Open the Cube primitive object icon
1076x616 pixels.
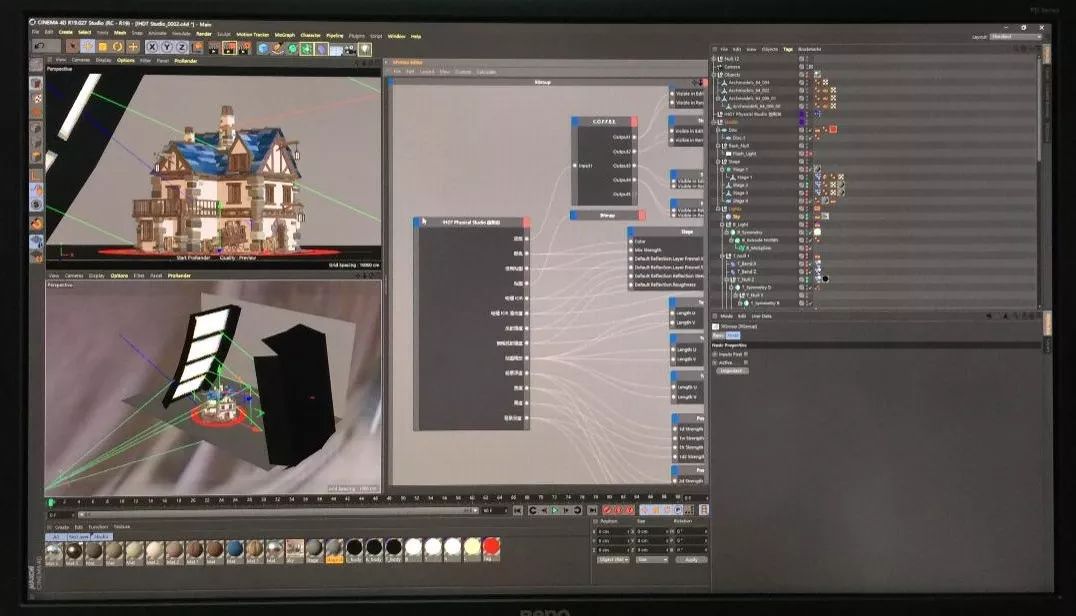[264, 47]
